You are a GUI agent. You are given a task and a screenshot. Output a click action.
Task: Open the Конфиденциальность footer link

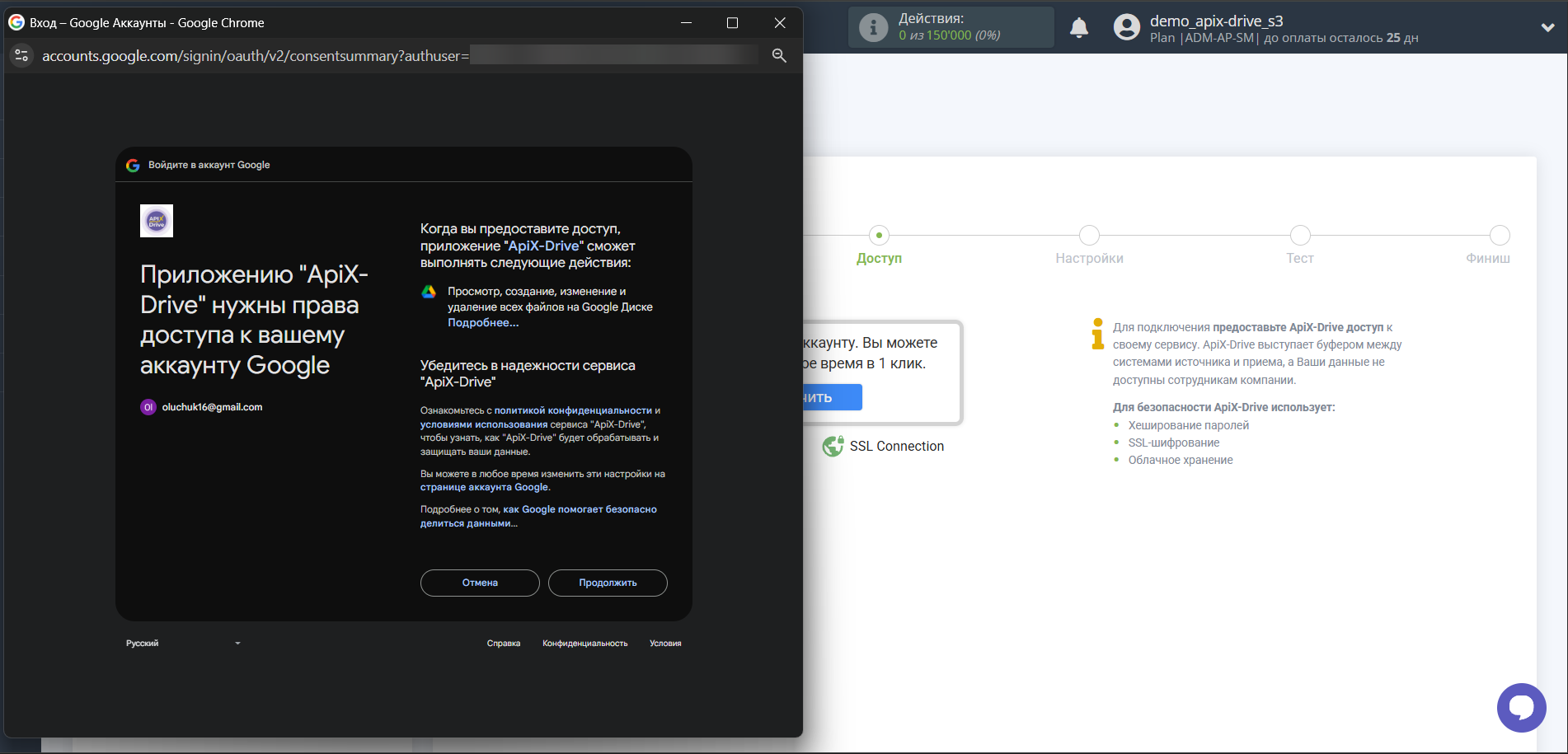click(584, 644)
